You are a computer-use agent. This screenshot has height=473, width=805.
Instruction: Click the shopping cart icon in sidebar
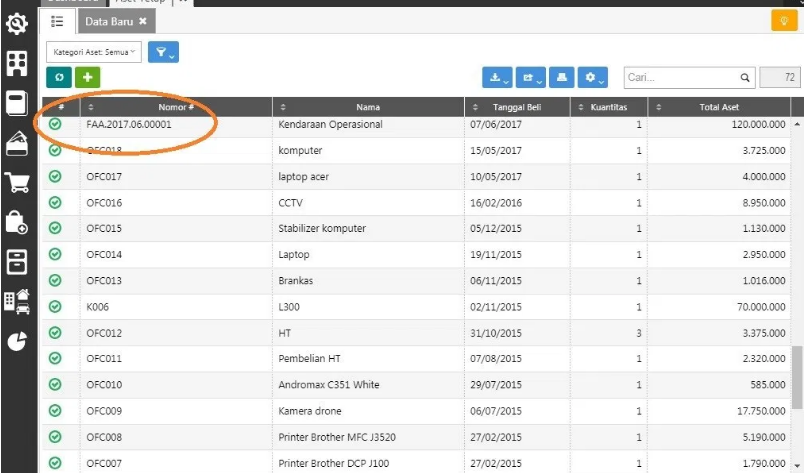point(16,182)
